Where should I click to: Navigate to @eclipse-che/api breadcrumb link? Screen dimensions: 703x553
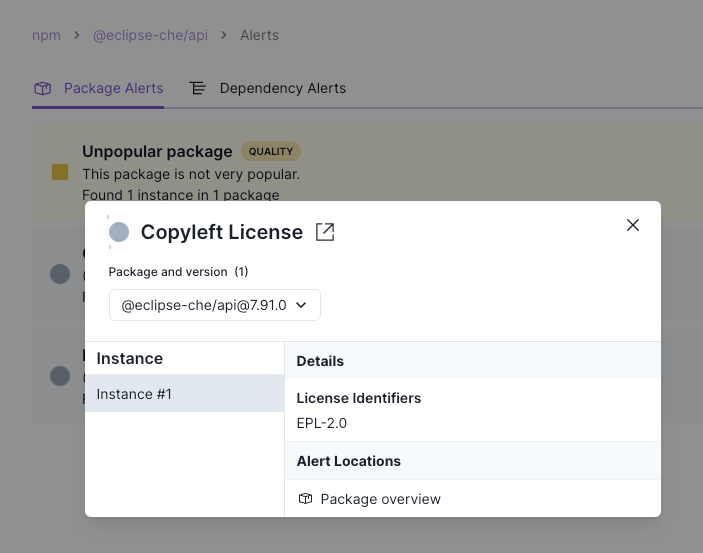(x=150, y=35)
